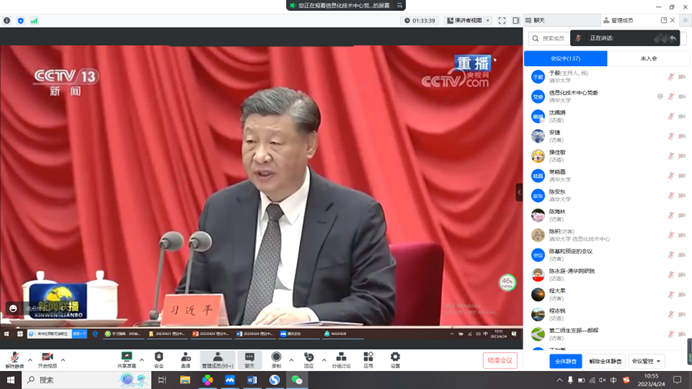The image size is (692, 389).
Task: Unmute the microphone in the meeting toolbar
Action: [x=15, y=359]
